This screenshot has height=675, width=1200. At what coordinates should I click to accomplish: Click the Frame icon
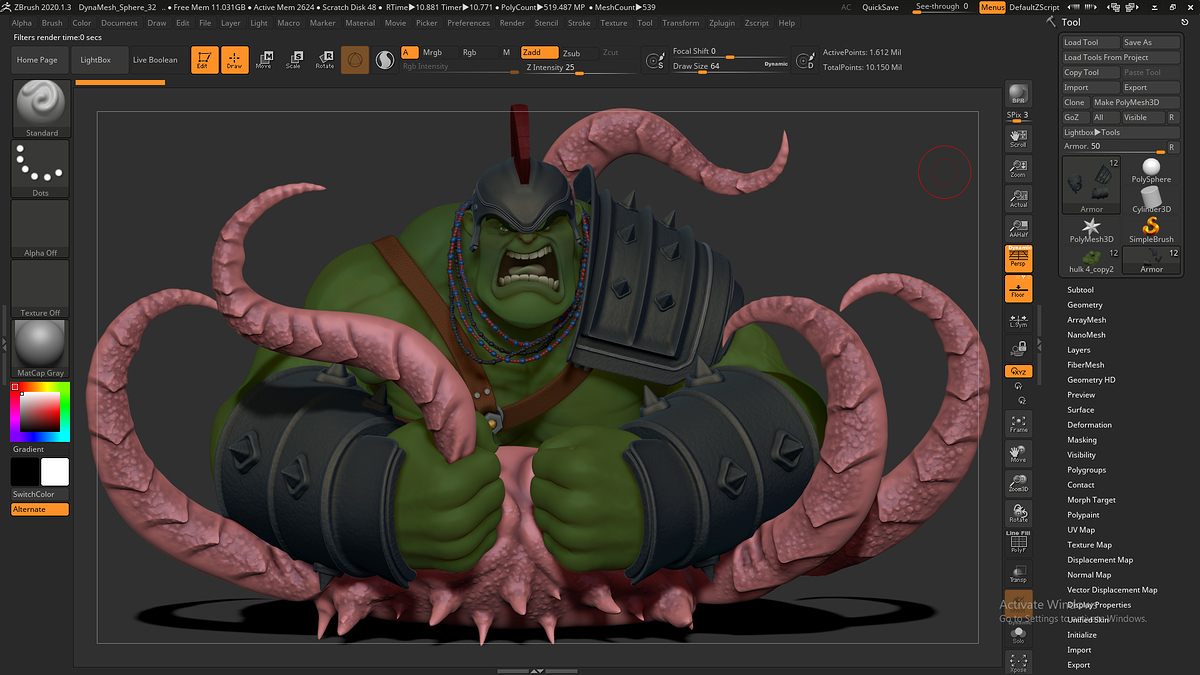(x=1018, y=422)
